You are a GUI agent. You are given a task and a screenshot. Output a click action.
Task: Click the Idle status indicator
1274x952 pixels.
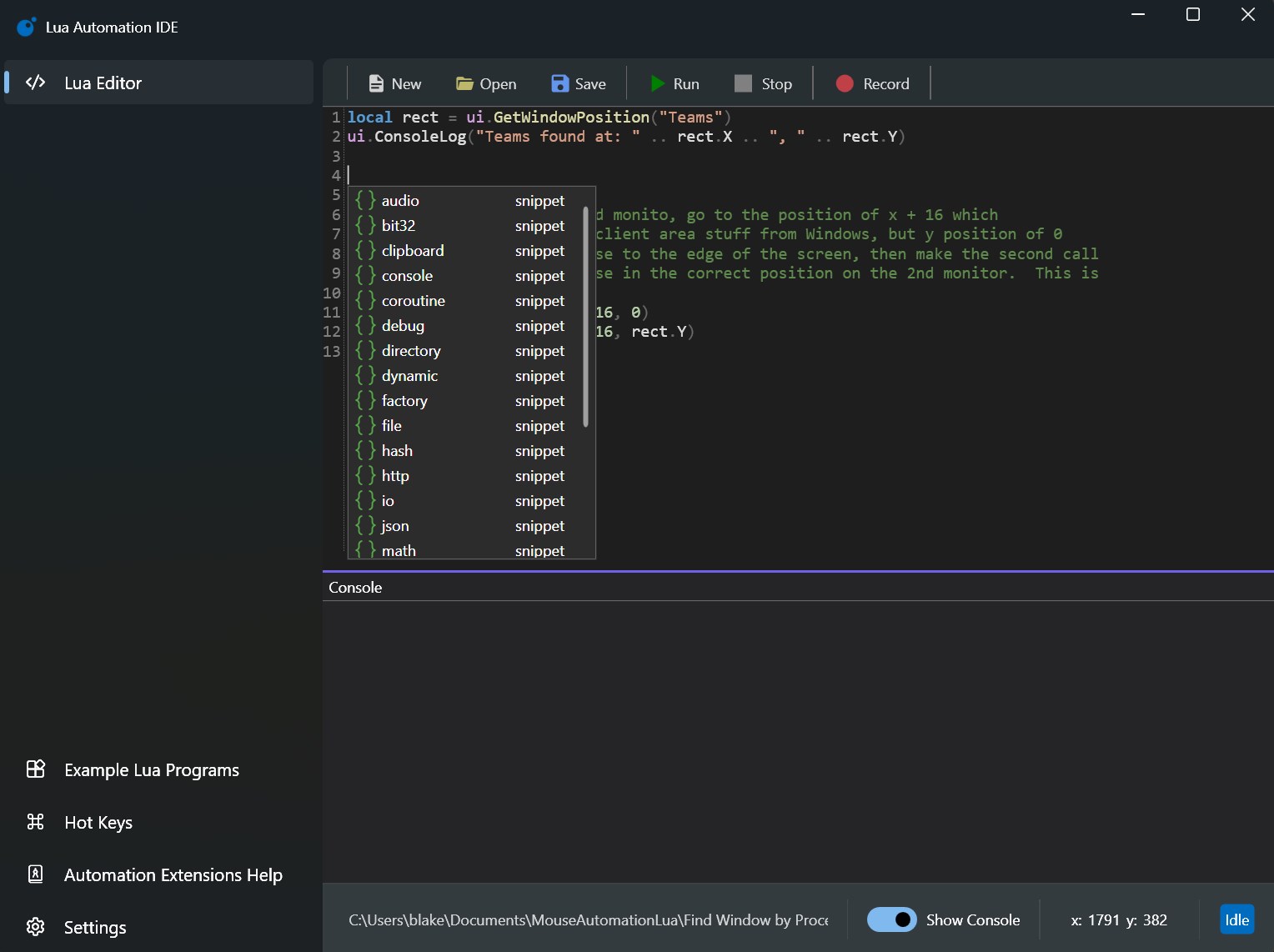click(x=1236, y=919)
